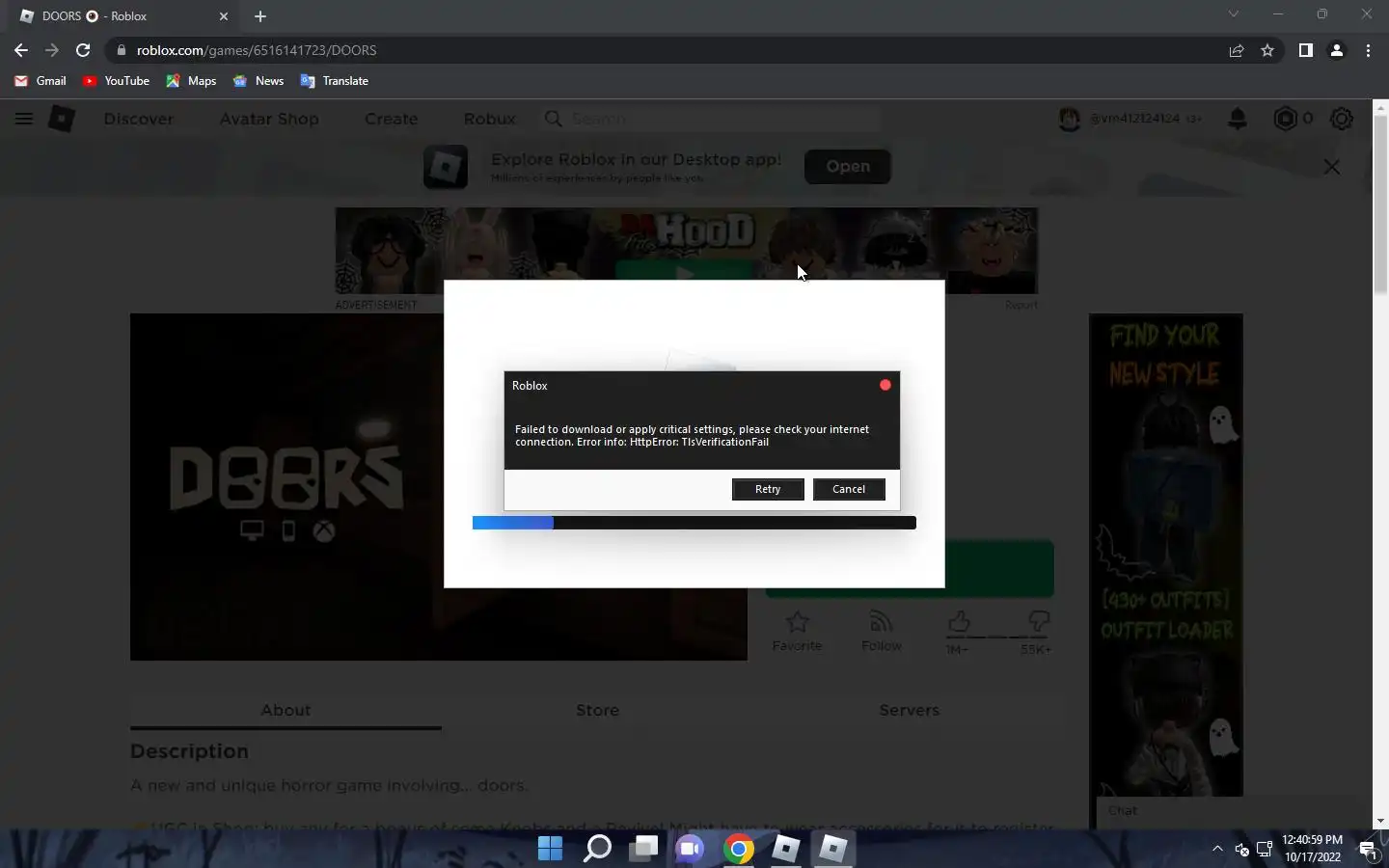Image resolution: width=1389 pixels, height=868 pixels.
Task: Switch to the Store tab
Action: (x=597, y=710)
